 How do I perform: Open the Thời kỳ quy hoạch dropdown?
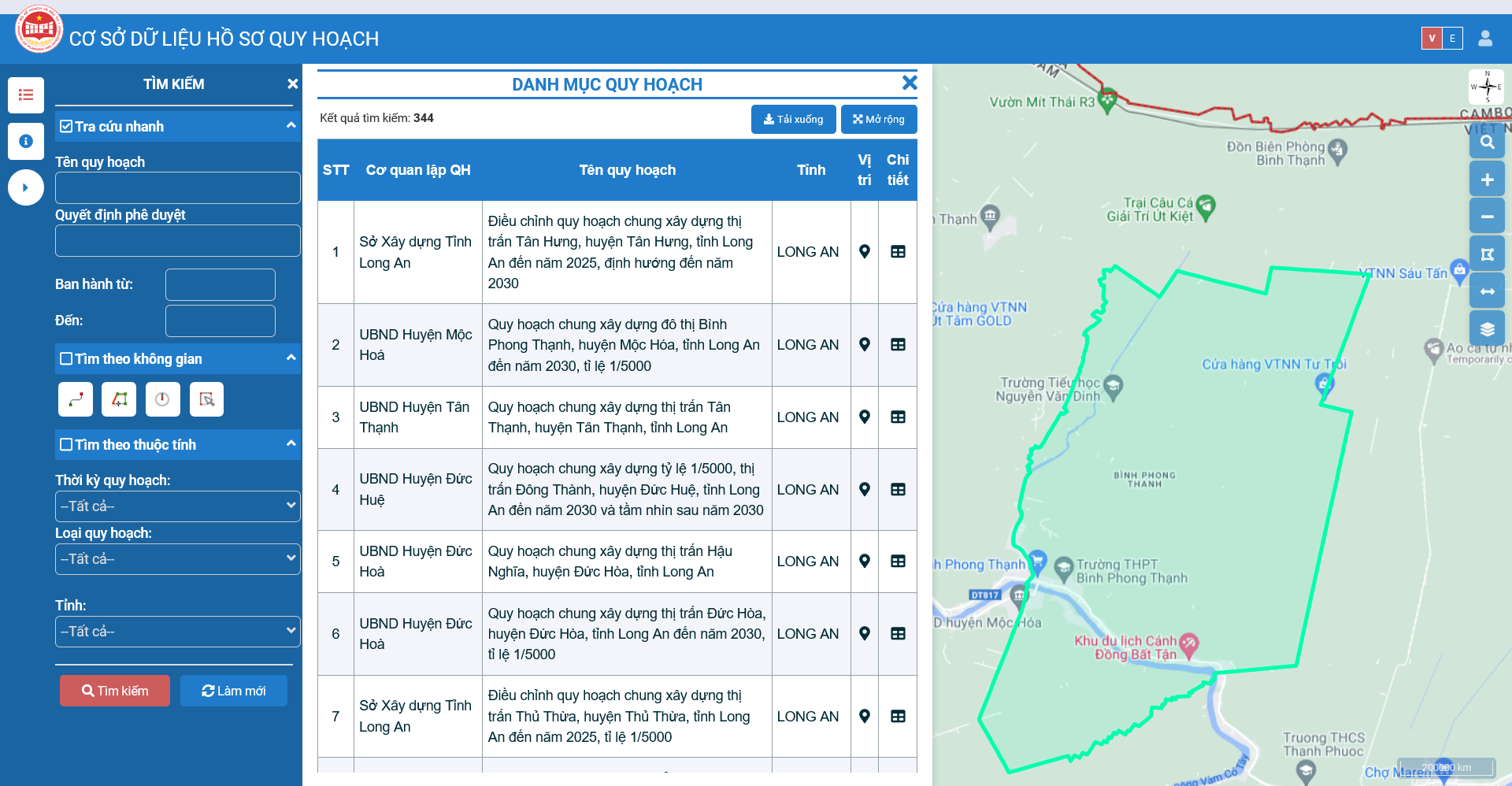[x=178, y=506]
